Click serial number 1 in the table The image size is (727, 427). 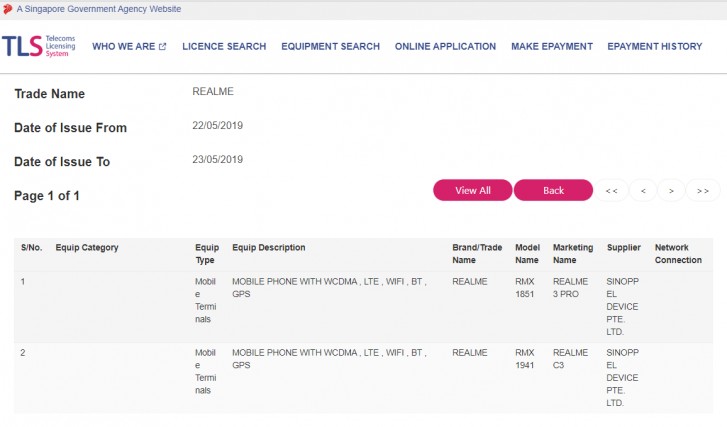[23, 282]
